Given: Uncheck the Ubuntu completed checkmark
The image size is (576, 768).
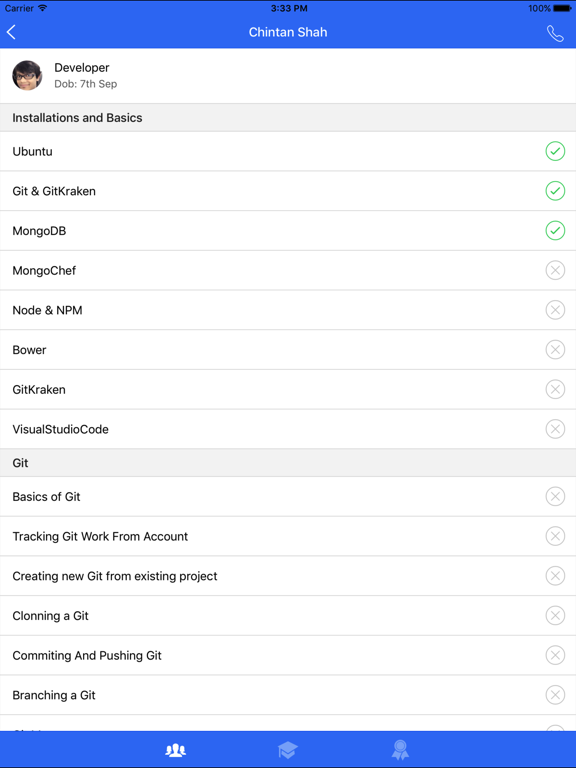Looking at the screenshot, I should [555, 151].
